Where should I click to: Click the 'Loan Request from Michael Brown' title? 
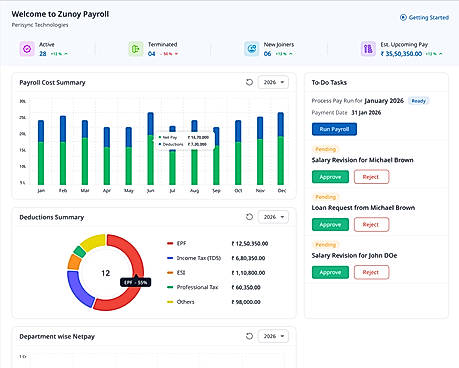pos(363,208)
